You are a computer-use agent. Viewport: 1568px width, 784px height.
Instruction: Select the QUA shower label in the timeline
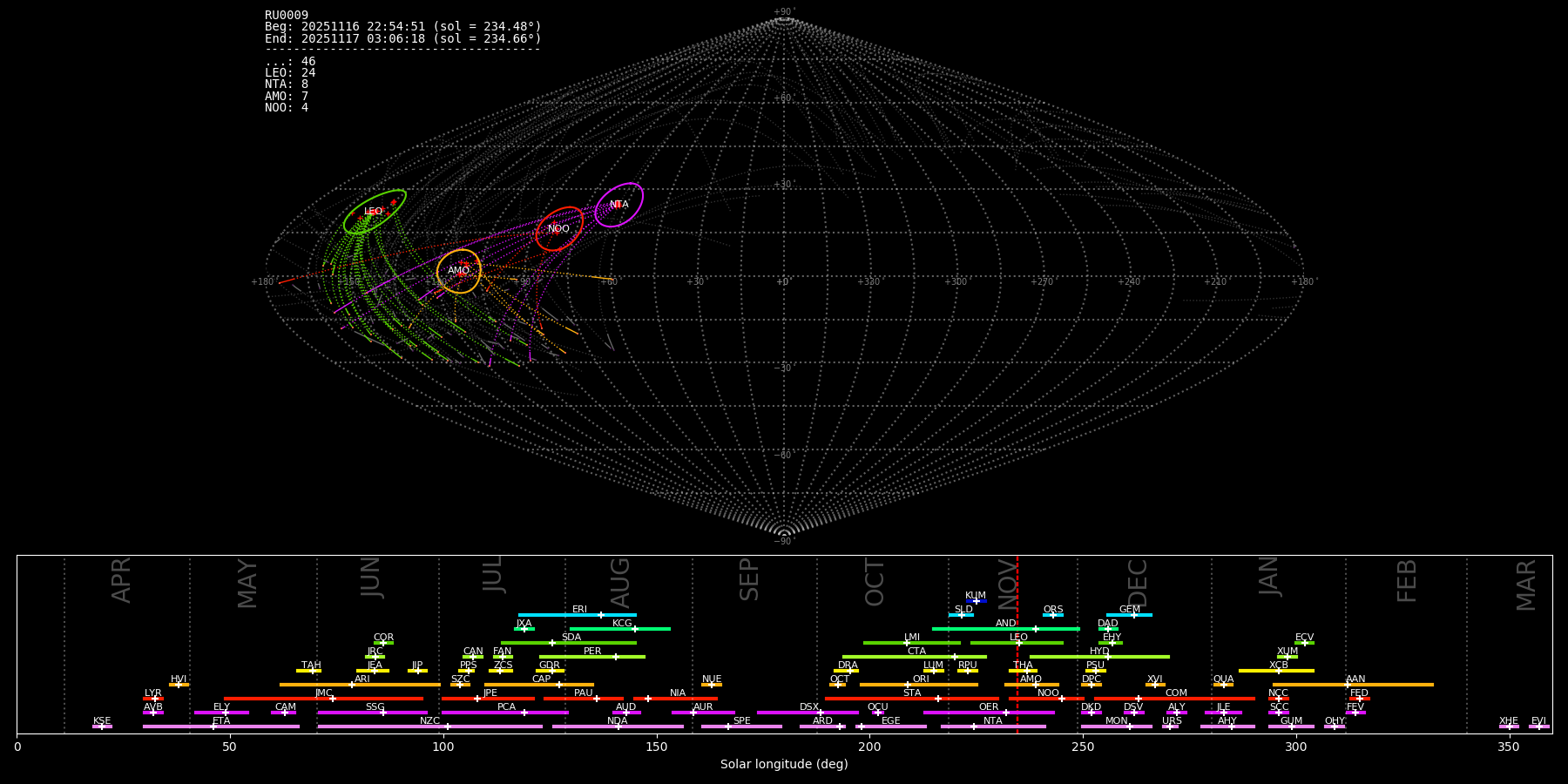1223,679
